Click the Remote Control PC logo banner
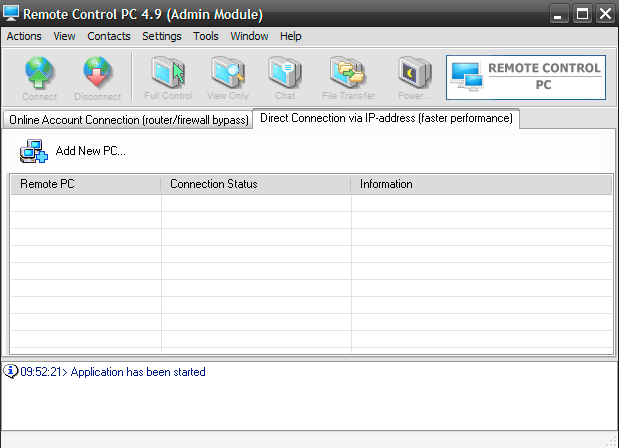619x448 pixels. click(x=526, y=77)
